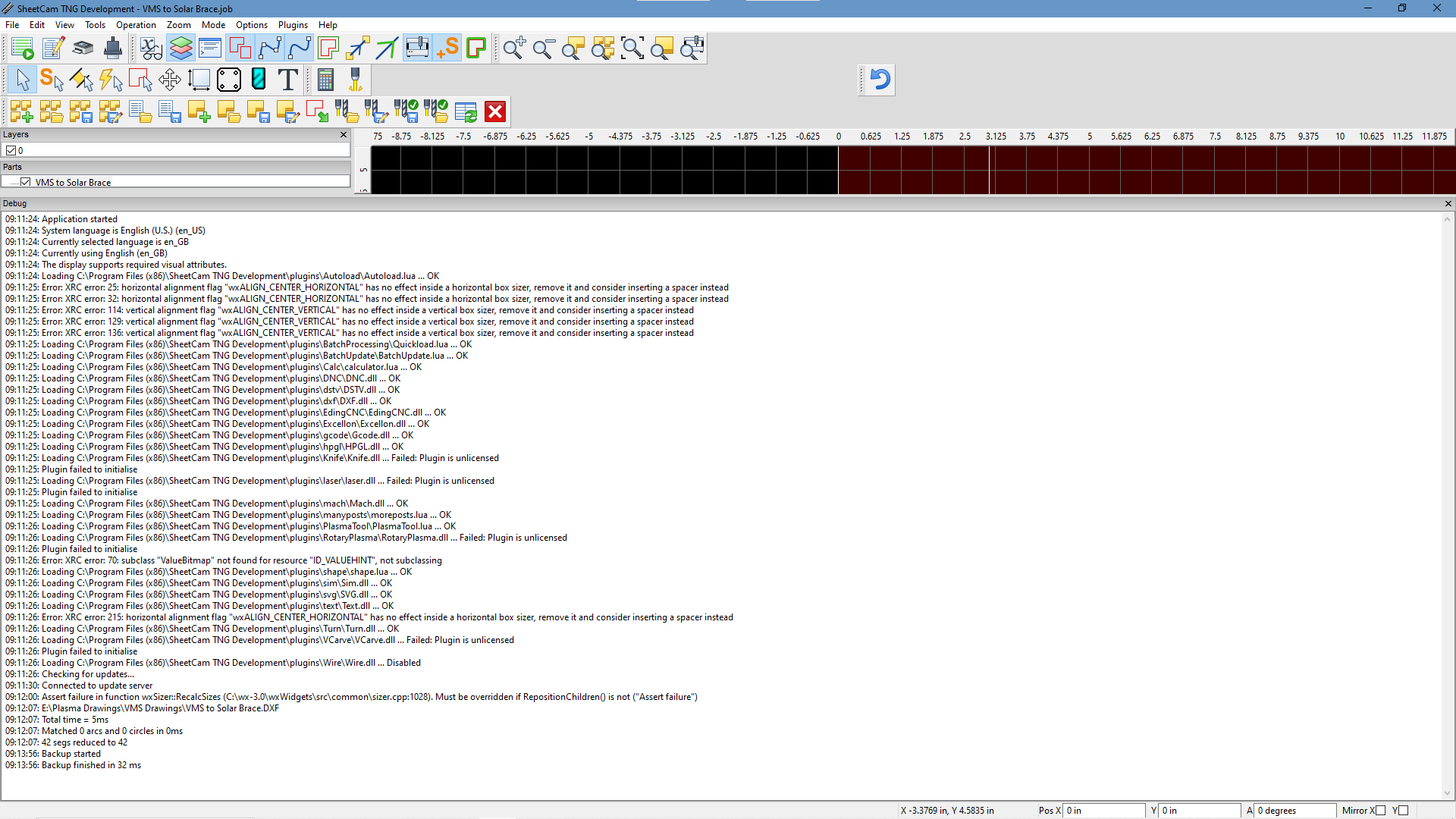
Task: Expand the Options dropdown menu
Action: tap(251, 25)
